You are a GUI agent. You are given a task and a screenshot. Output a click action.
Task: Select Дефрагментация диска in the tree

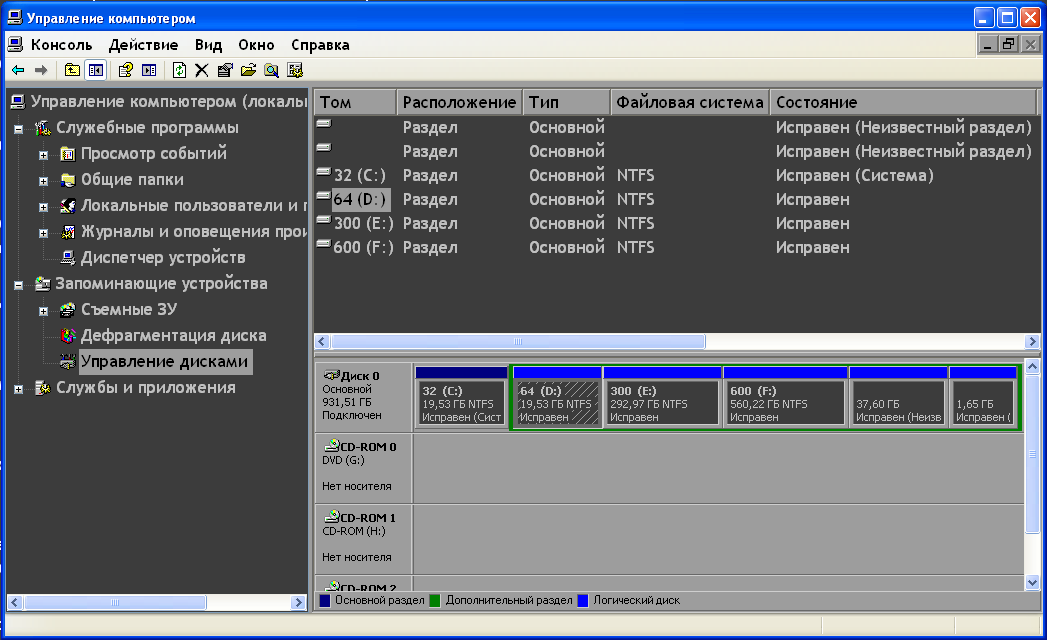click(173, 336)
